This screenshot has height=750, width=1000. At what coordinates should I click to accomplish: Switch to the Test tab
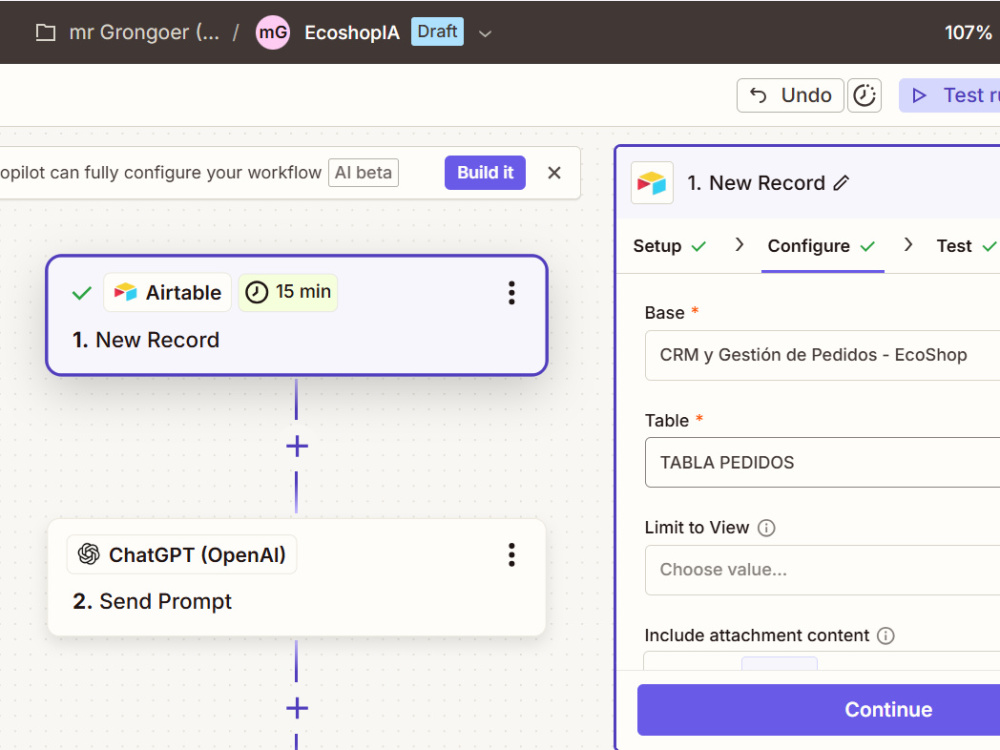[x=966, y=246]
